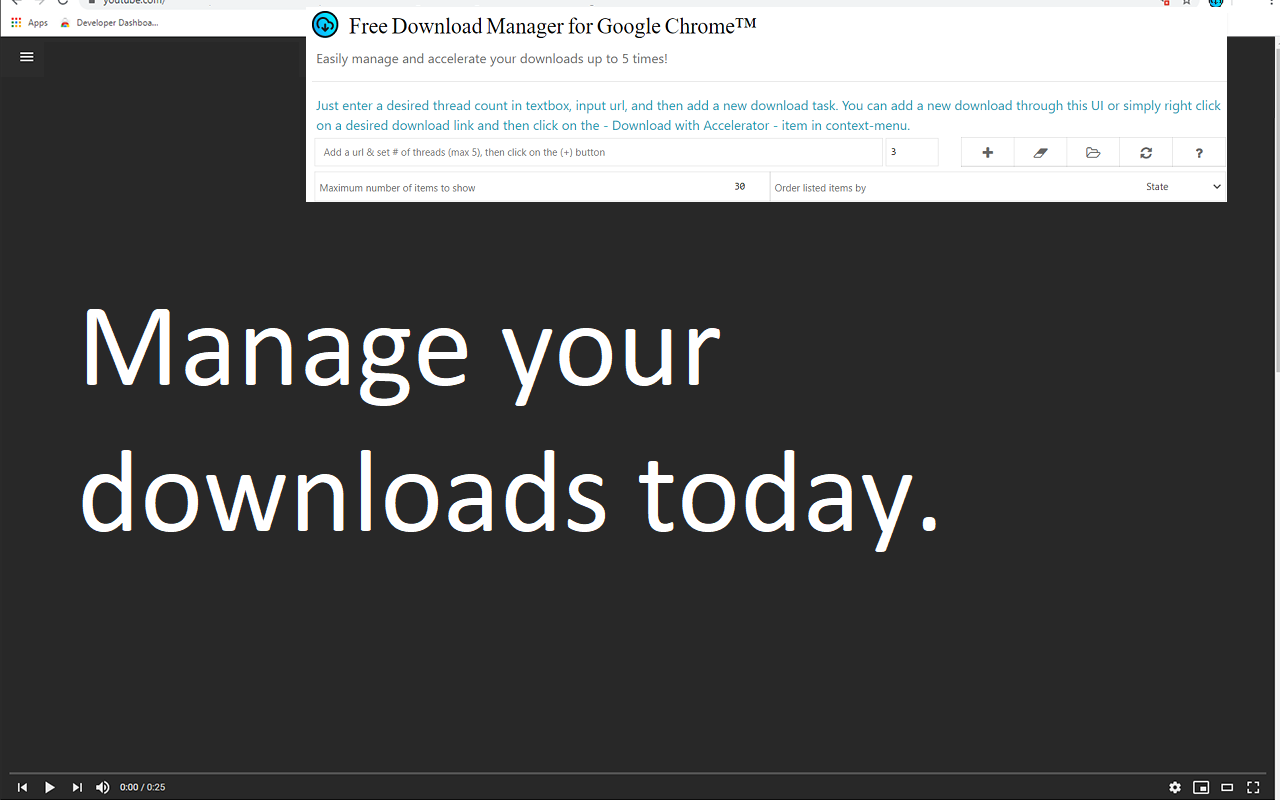Screen dimensions: 1280x800
Task: Open the downloads folder icon
Action: pyautogui.click(x=1093, y=152)
